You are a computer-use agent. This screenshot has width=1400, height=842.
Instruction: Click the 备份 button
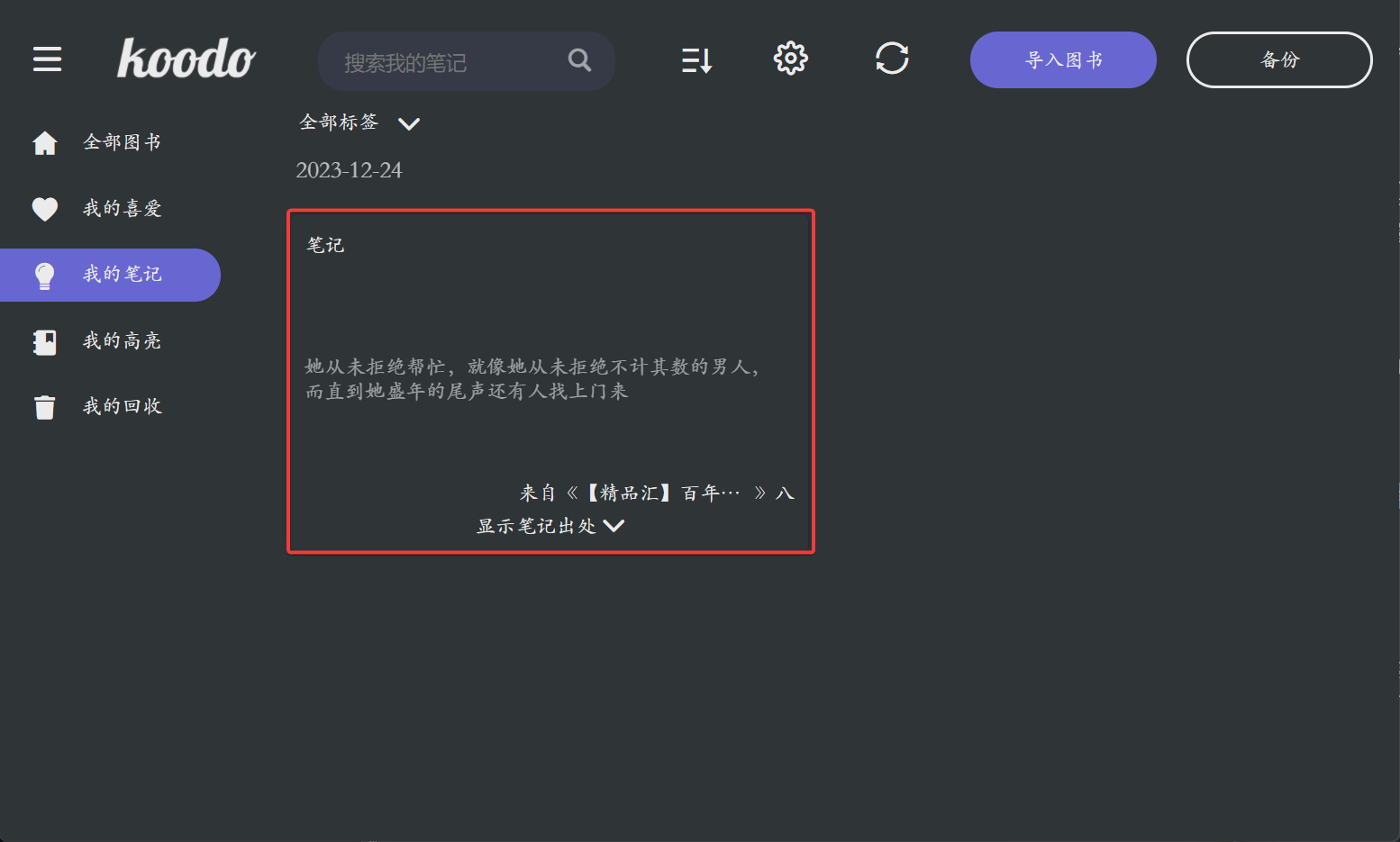click(1279, 59)
